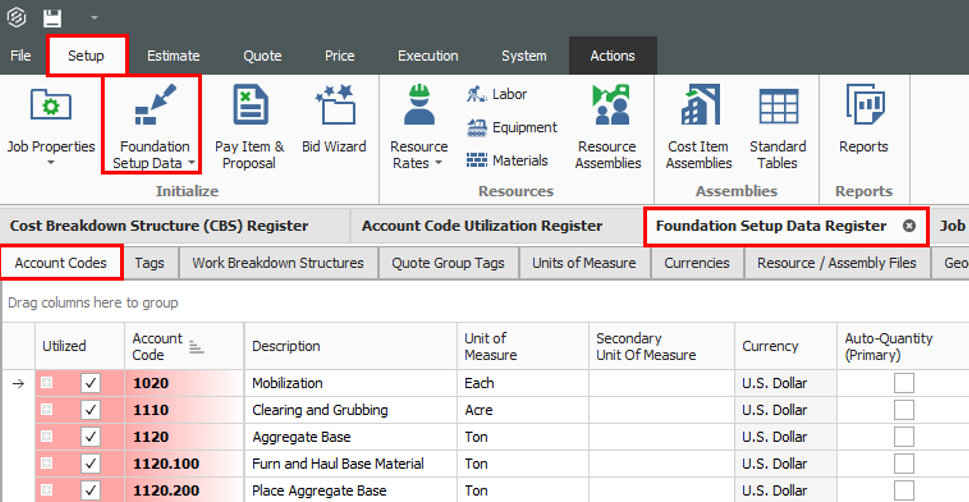This screenshot has height=502, width=969.
Task: Select the Work Breakdown Structures tab
Action: (x=278, y=263)
